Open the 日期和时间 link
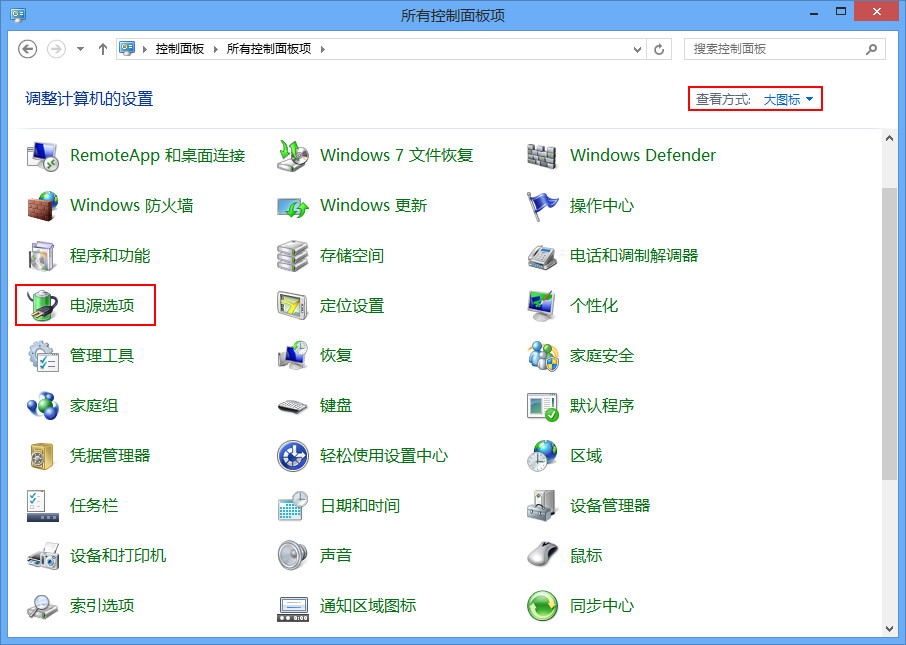The image size is (906, 645). pos(360,506)
